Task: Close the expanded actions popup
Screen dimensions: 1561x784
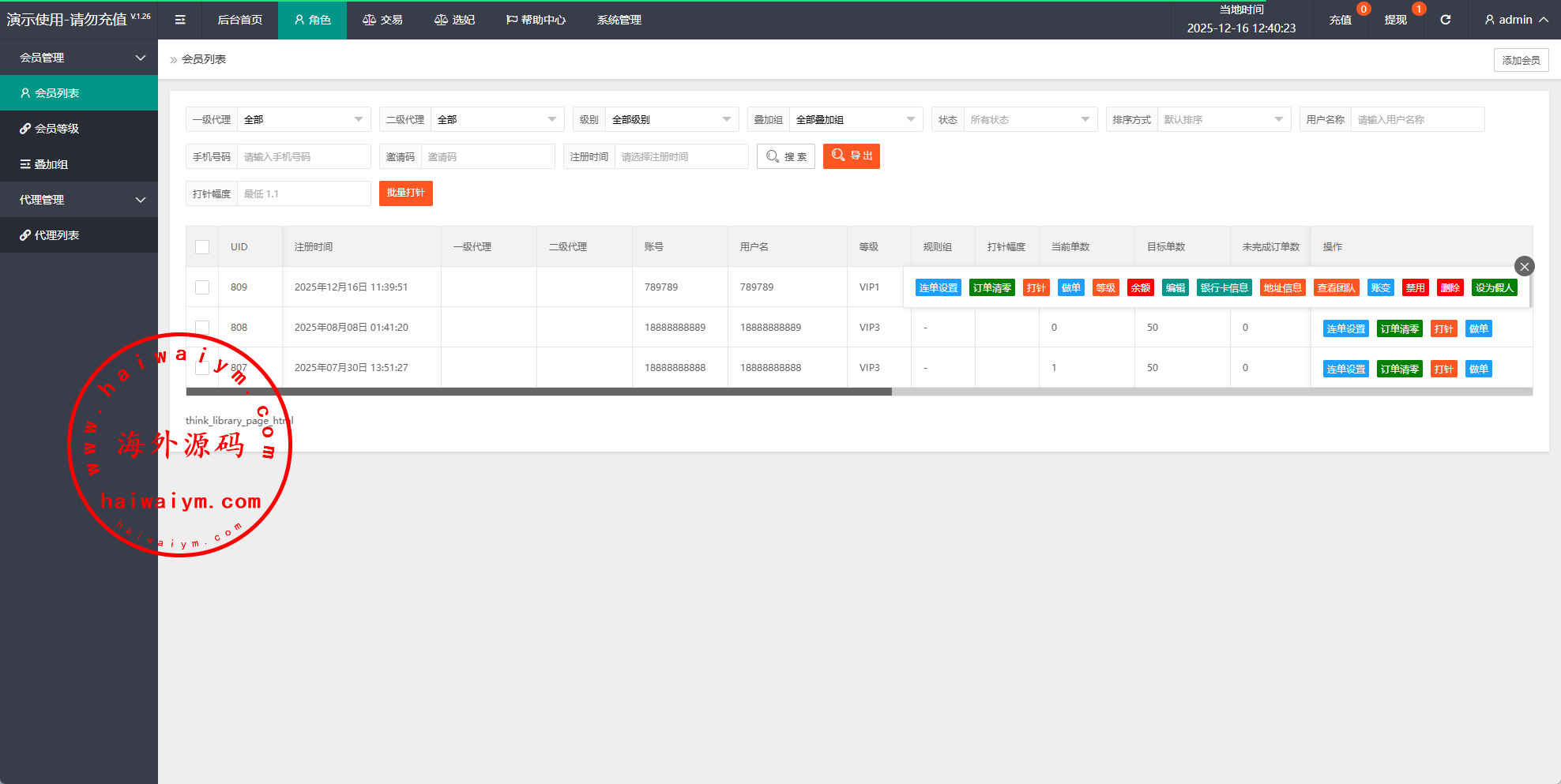Action: tap(1524, 266)
